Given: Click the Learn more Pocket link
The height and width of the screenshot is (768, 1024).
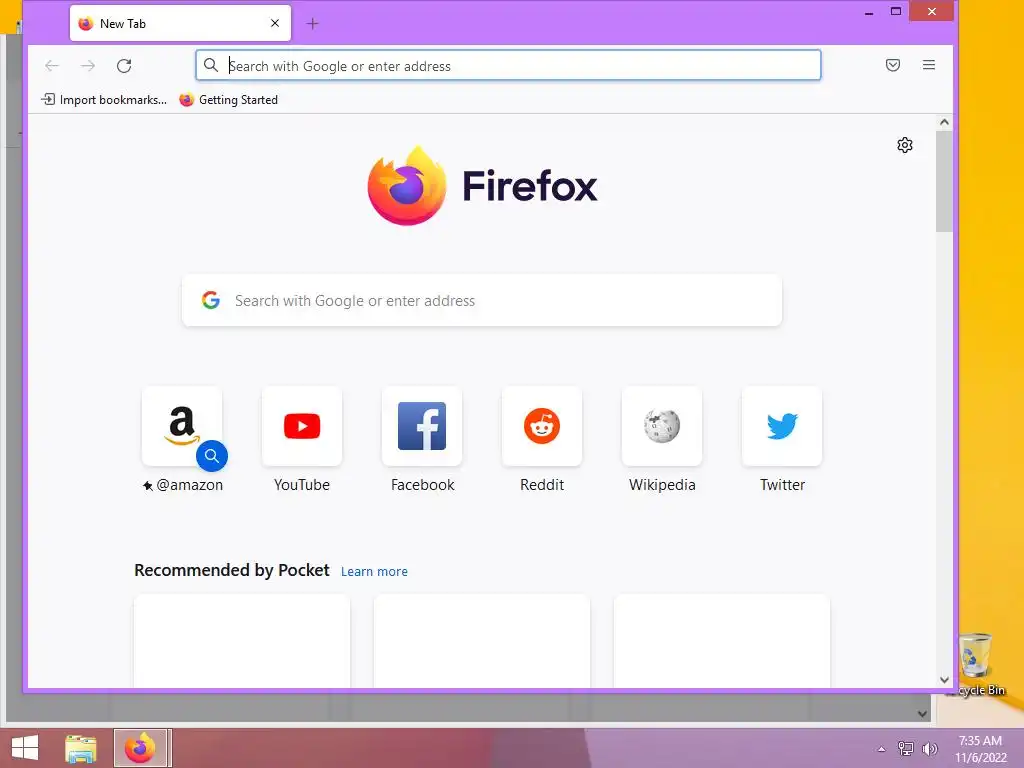Looking at the screenshot, I should [x=374, y=571].
